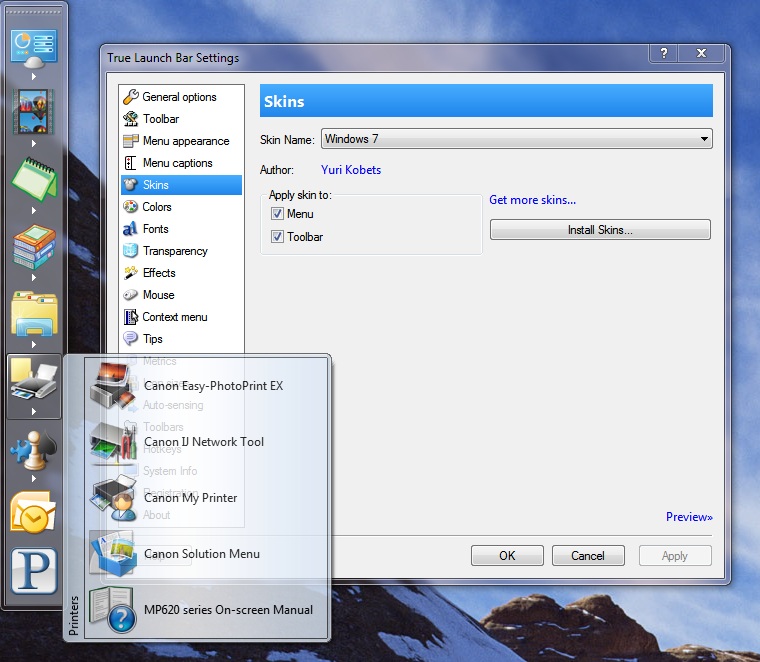The width and height of the screenshot is (760, 662).
Task: Click the Tips speech bubble icon
Action: click(130, 339)
